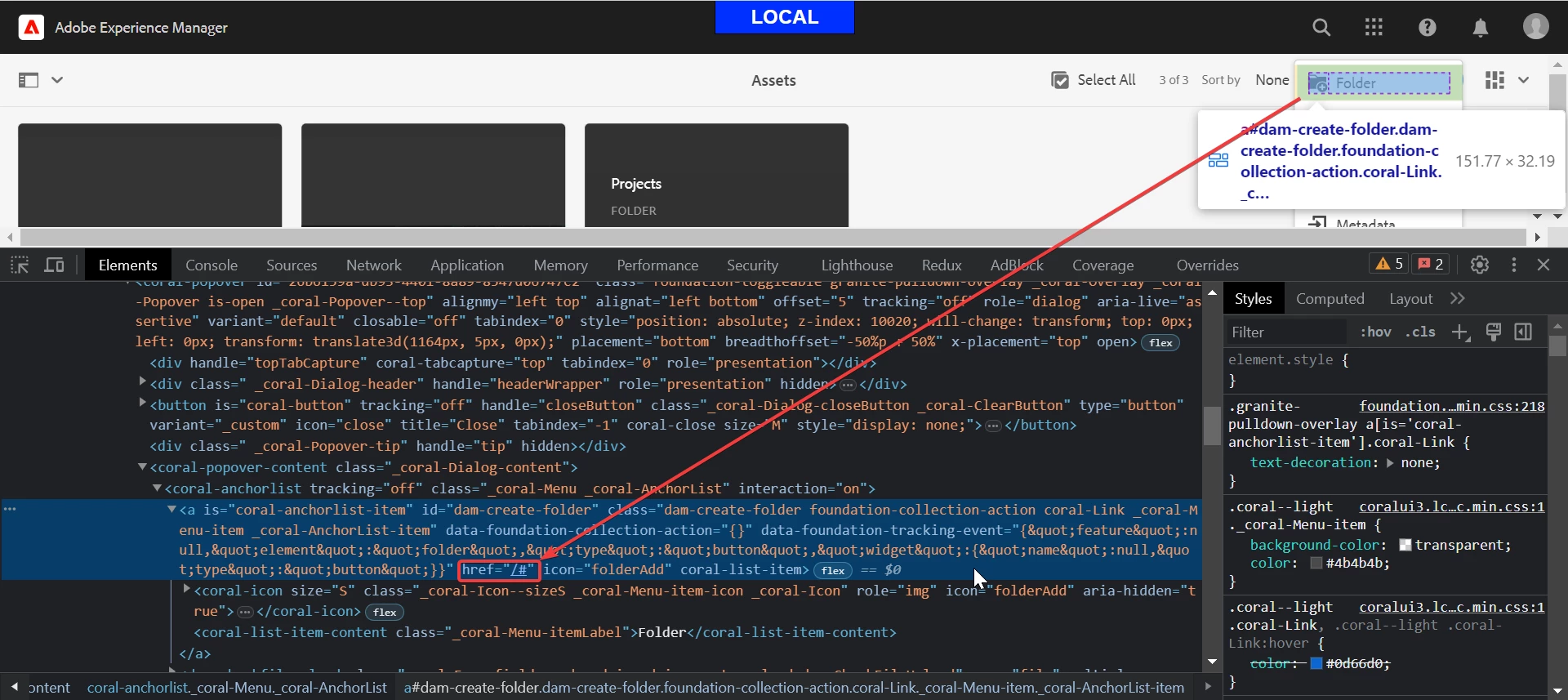Open foundation...min.css:218 source link
Image resolution: width=1568 pixels, height=700 pixels.
click(x=1451, y=406)
